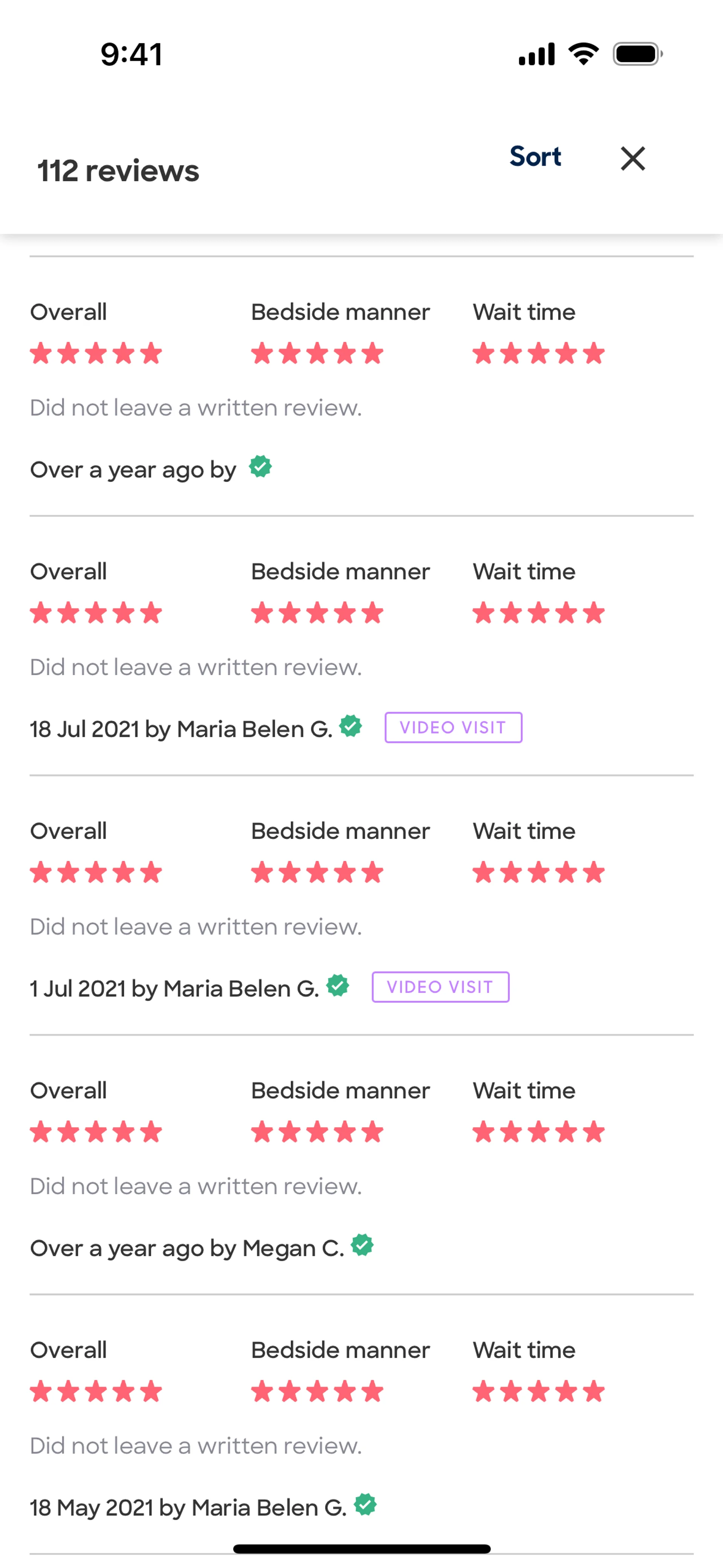Tap the 9:41 clock in status bar
723x1568 pixels.
[x=131, y=54]
